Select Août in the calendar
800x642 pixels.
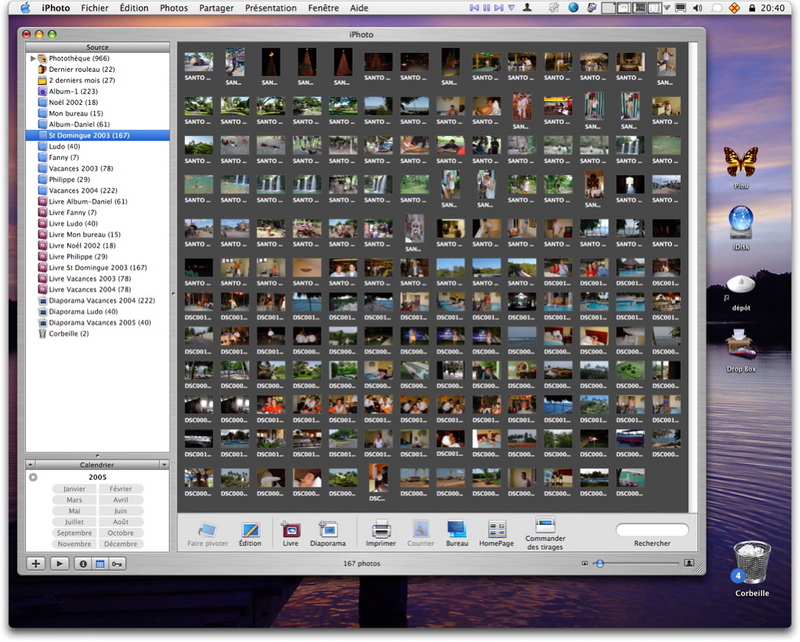point(121,522)
